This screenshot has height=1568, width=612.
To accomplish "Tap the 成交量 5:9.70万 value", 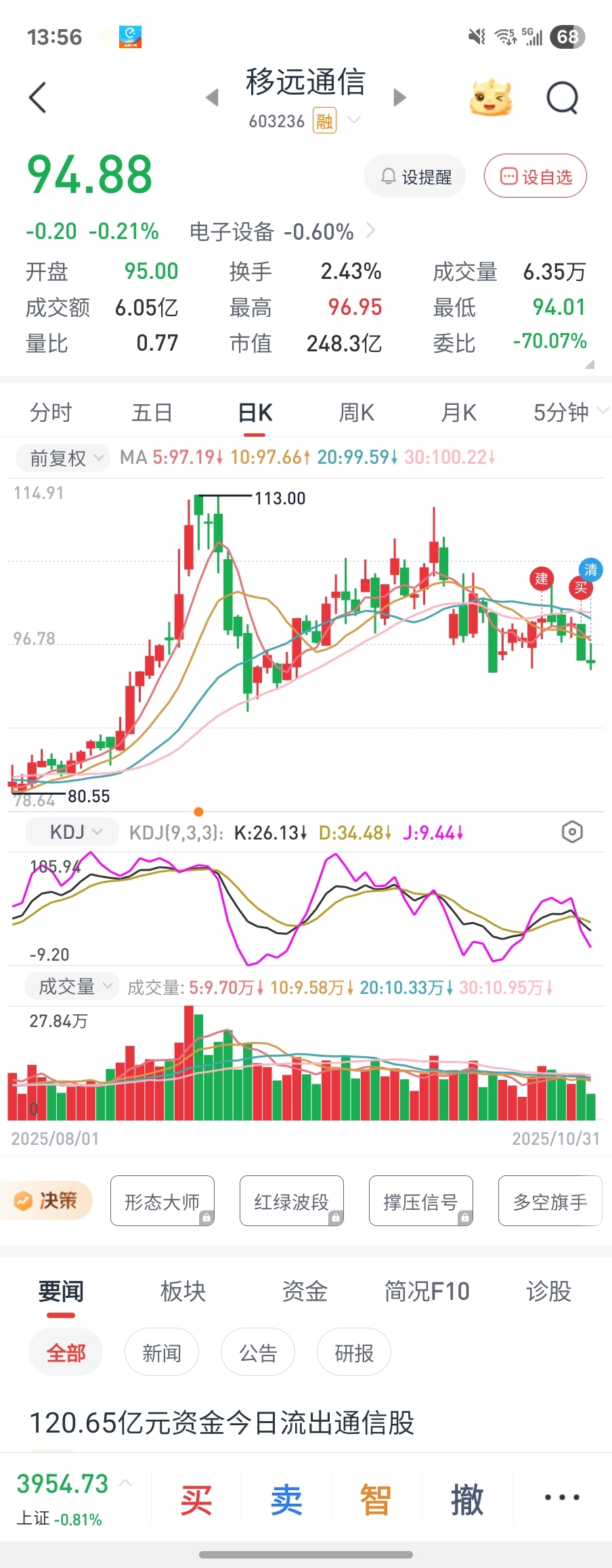I will 226,988.
